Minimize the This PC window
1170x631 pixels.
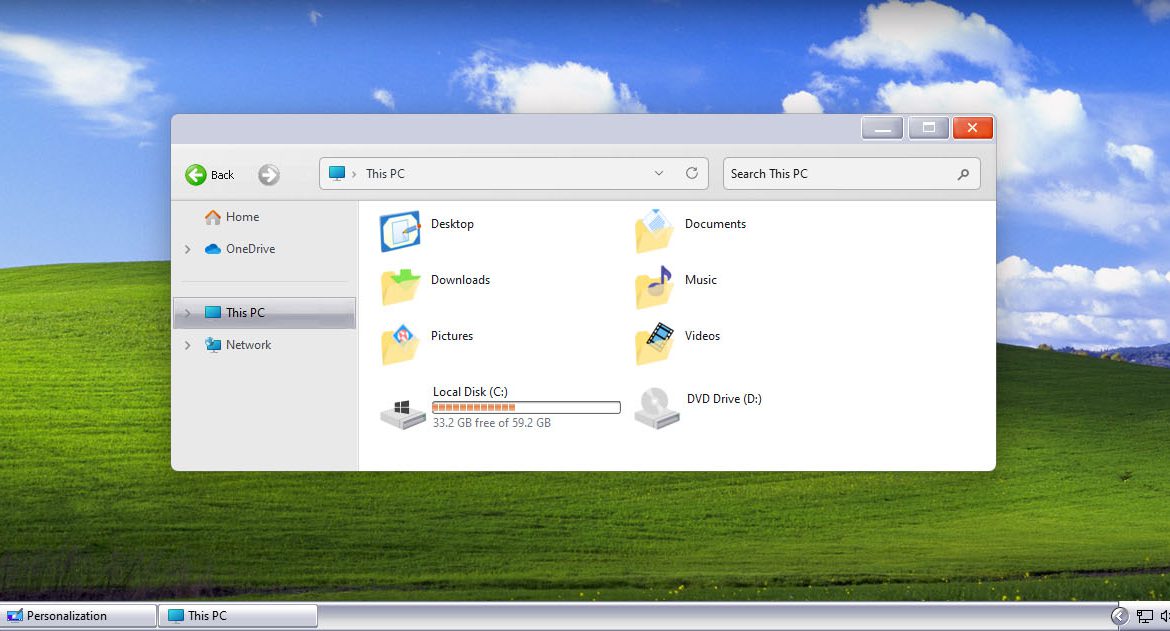click(883, 128)
